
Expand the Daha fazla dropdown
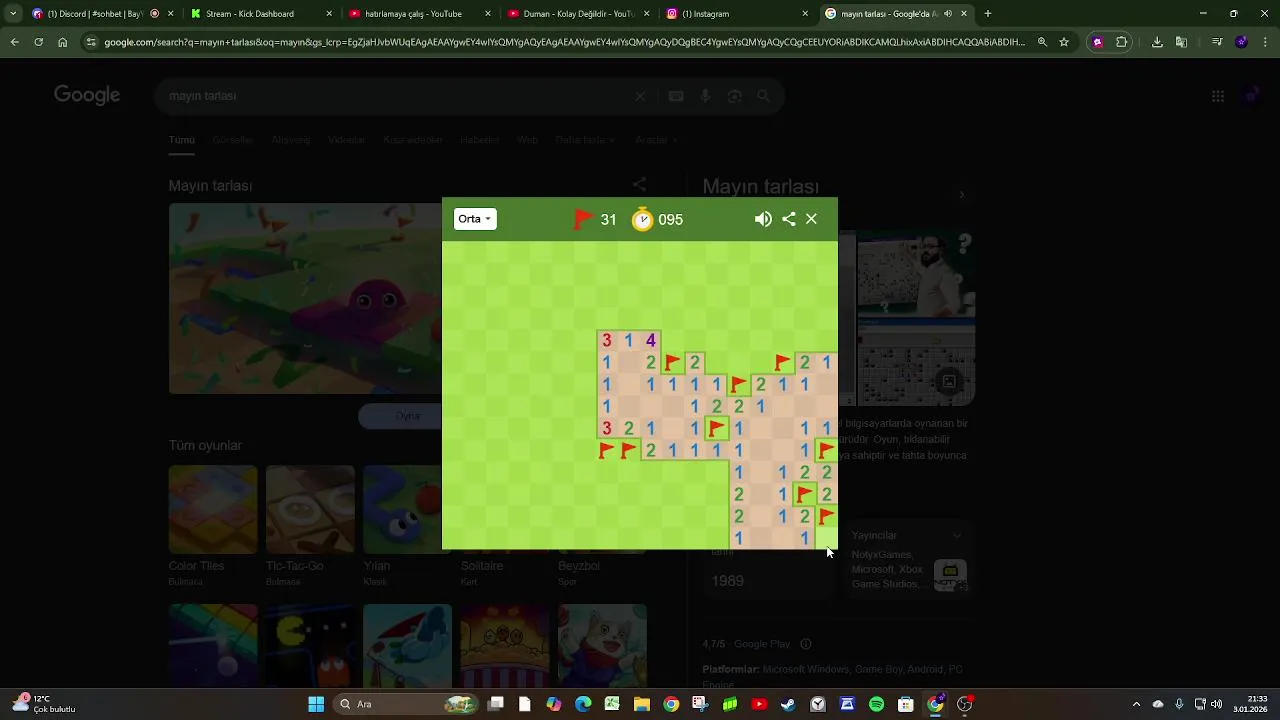pyautogui.click(x=584, y=140)
